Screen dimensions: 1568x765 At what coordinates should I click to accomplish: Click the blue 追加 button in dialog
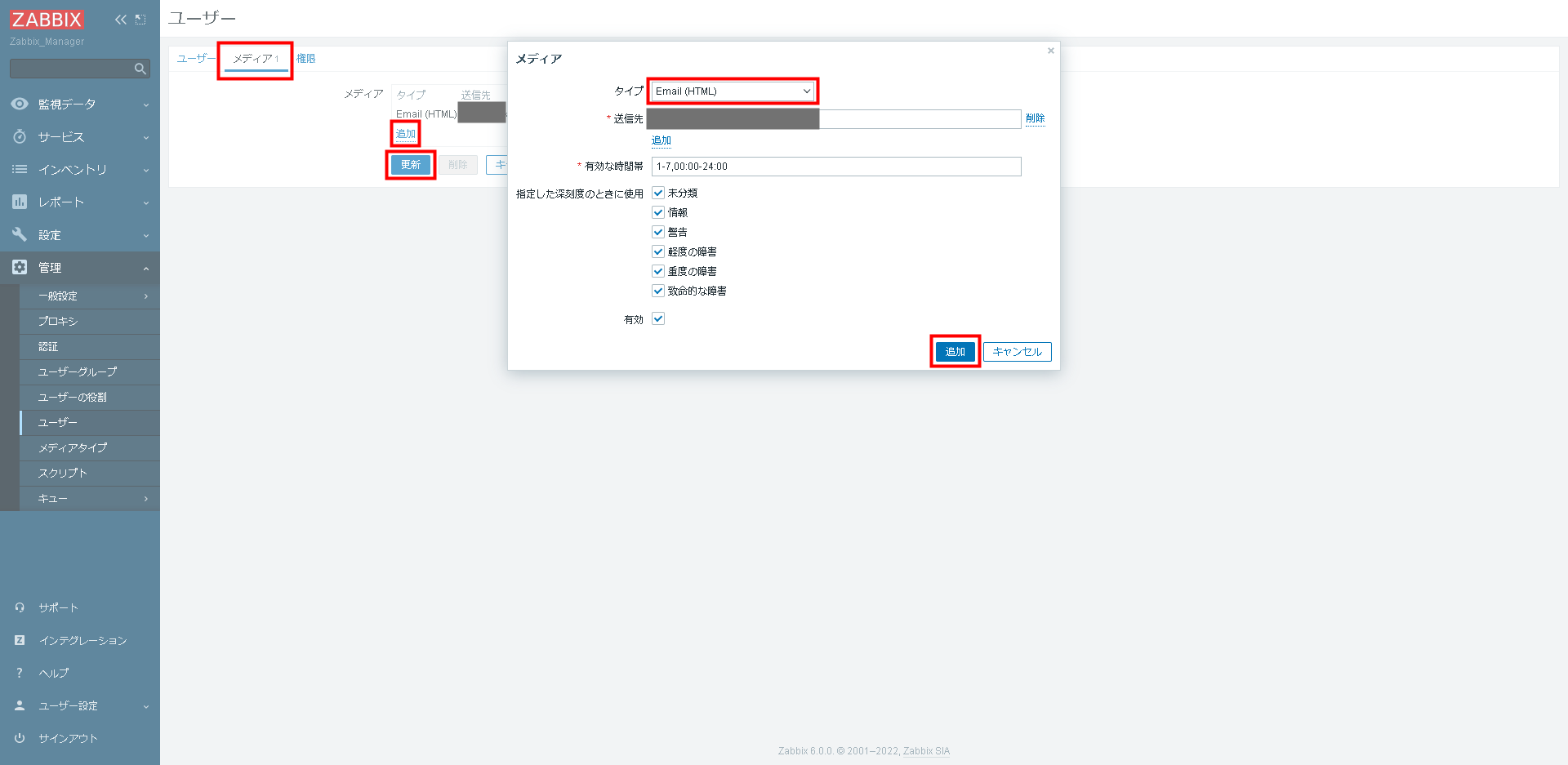click(x=955, y=351)
